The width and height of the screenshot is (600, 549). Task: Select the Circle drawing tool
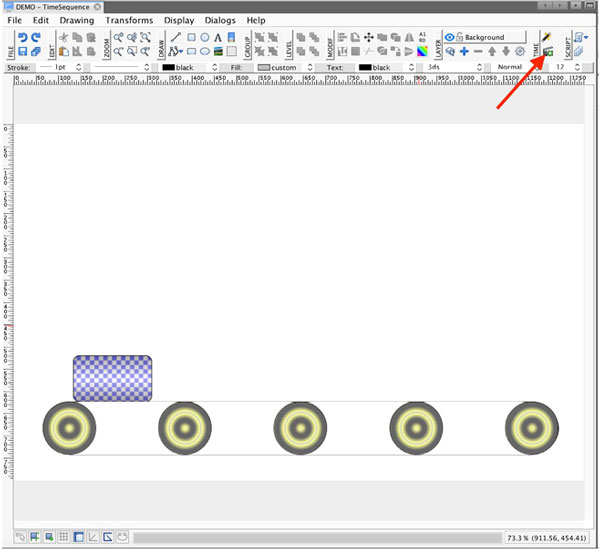[205, 37]
